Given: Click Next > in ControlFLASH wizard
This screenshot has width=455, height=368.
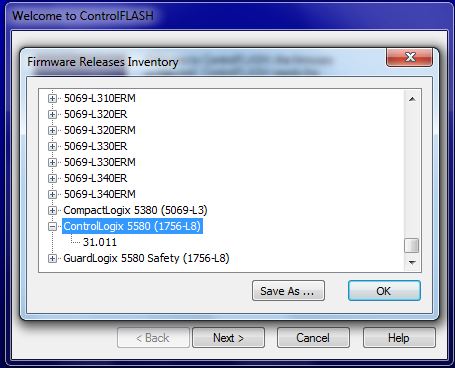Looking at the screenshot, I should coord(228,338).
